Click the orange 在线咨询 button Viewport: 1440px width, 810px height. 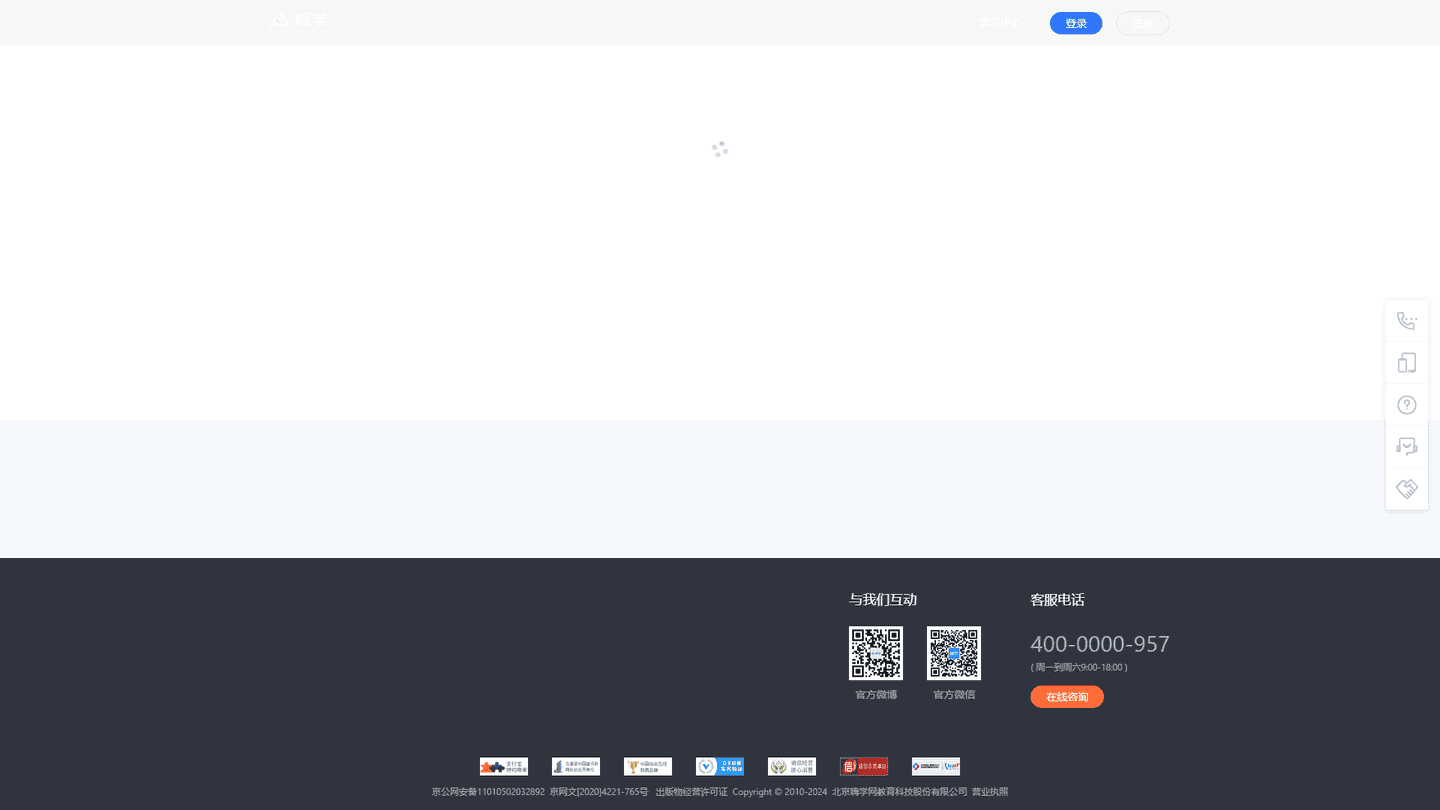tap(1067, 697)
